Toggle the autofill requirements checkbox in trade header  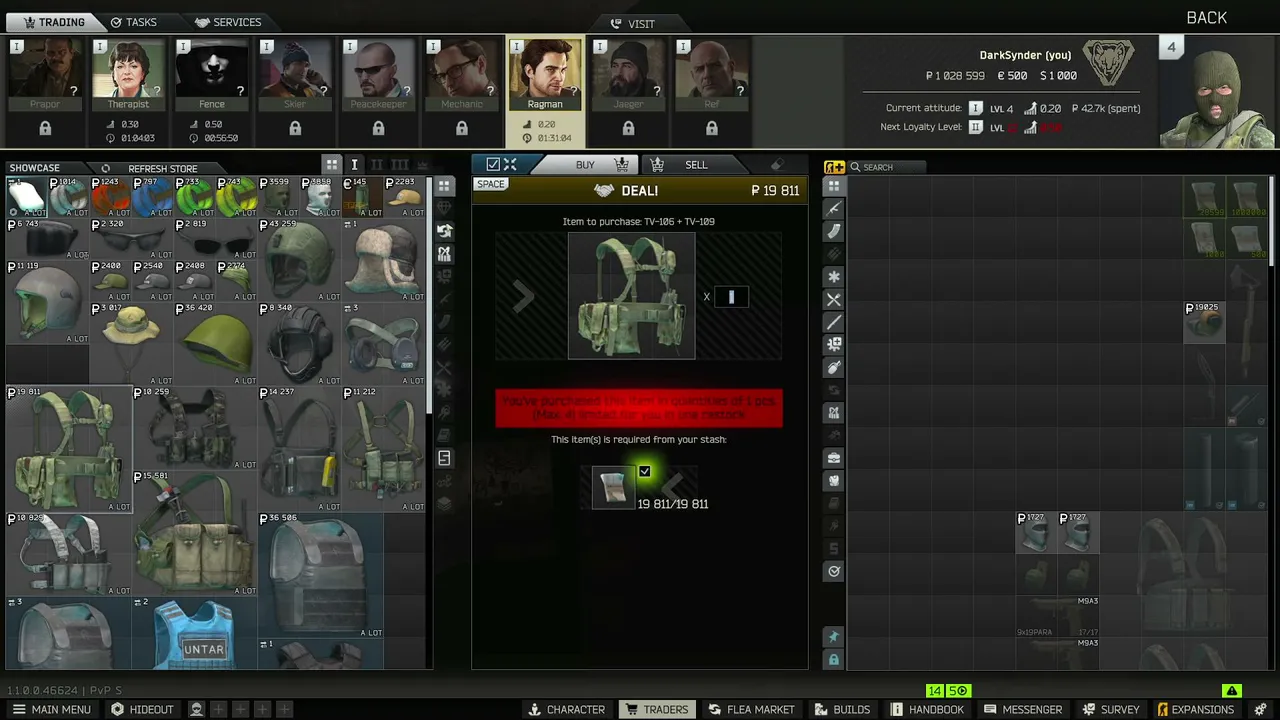point(493,165)
